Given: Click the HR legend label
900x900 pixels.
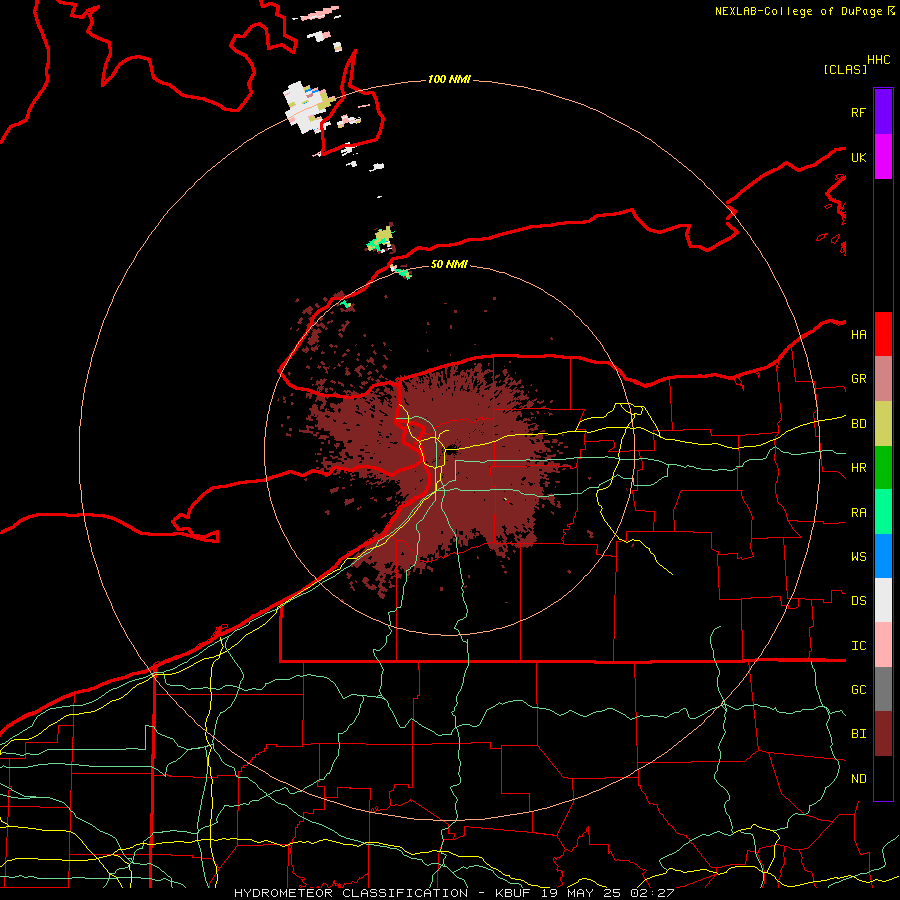Looking at the screenshot, I should tap(858, 468).
